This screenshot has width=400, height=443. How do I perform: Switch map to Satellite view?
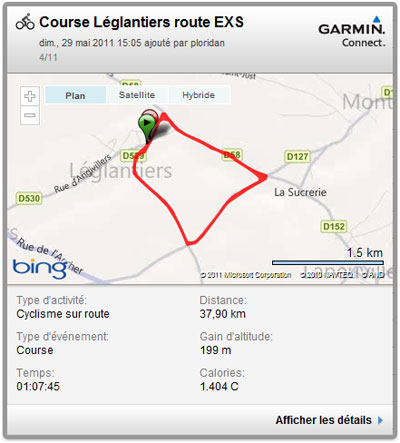click(137, 95)
